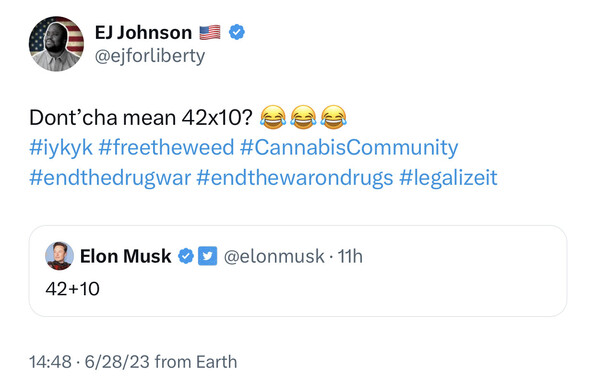Viewport: 596px width, 386px height.
Task: Click Elon Musk's blue verified badge
Action: click(x=186, y=256)
